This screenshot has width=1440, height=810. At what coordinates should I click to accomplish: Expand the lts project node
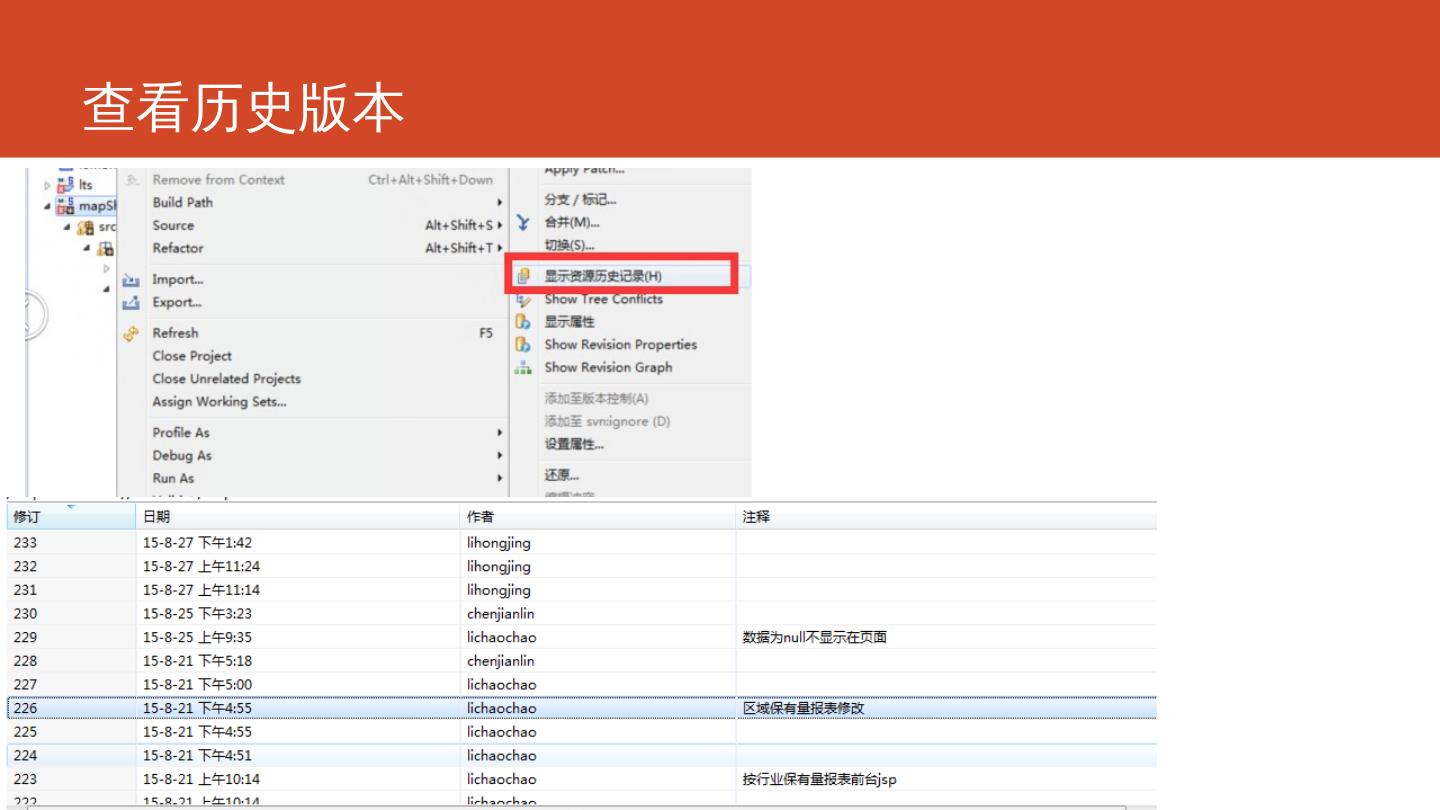(46, 185)
